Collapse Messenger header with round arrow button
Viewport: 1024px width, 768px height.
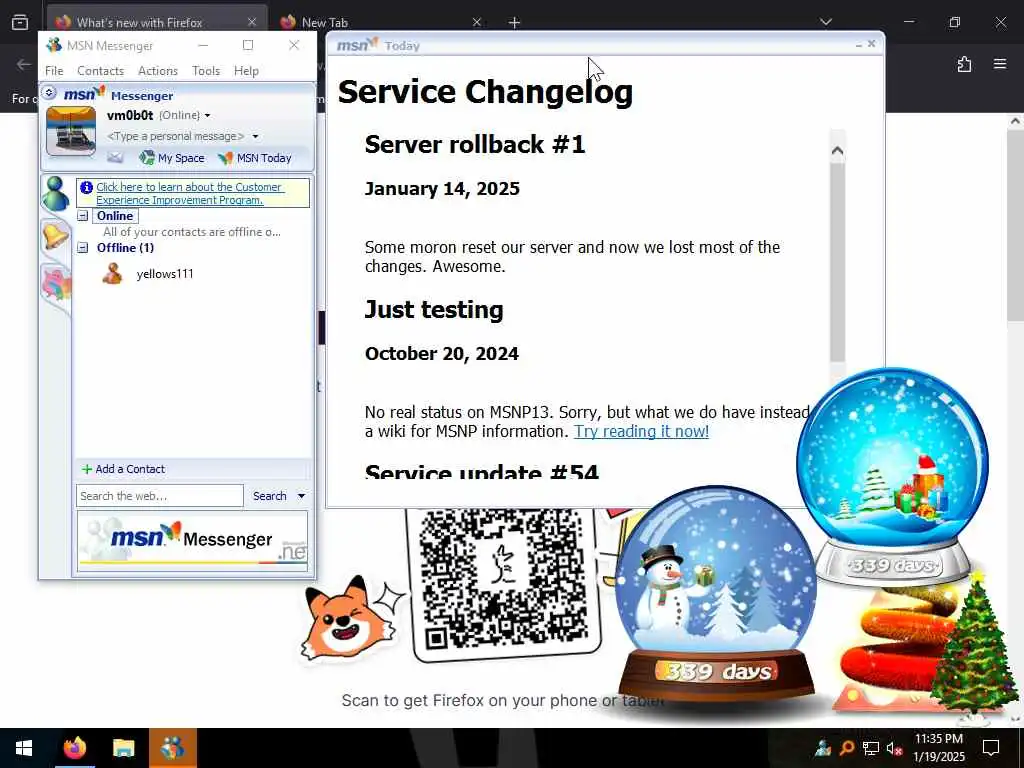pyautogui.click(x=49, y=93)
